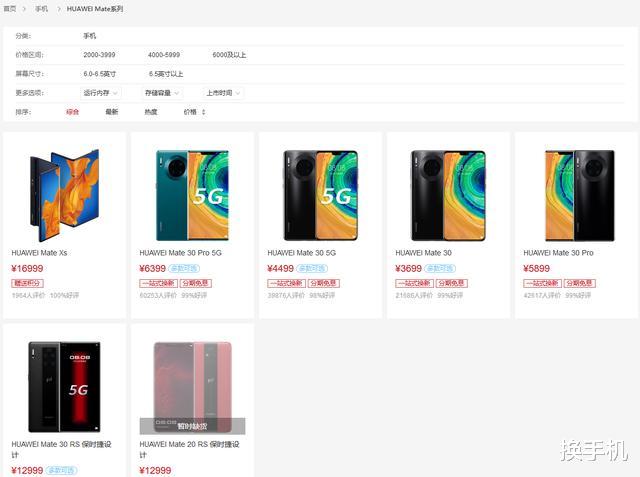Click the HUAWEI Mate Xs title
The height and width of the screenshot is (477, 640).
click(39, 253)
